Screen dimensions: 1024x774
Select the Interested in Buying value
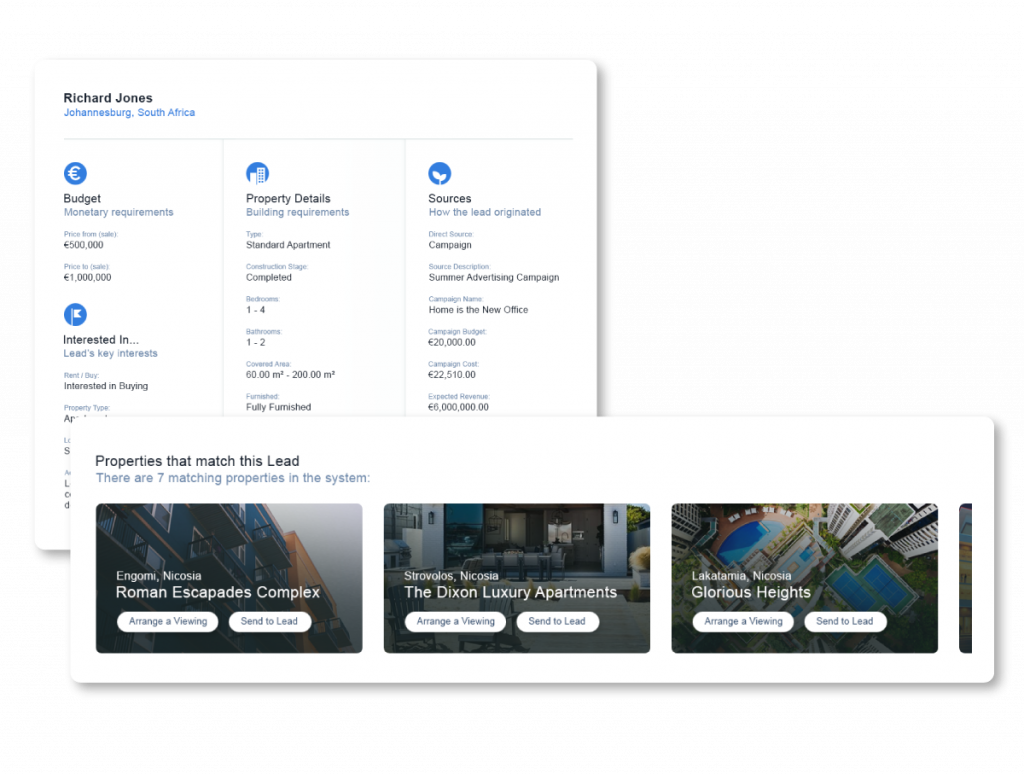pyautogui.click(x=106, y=386)
